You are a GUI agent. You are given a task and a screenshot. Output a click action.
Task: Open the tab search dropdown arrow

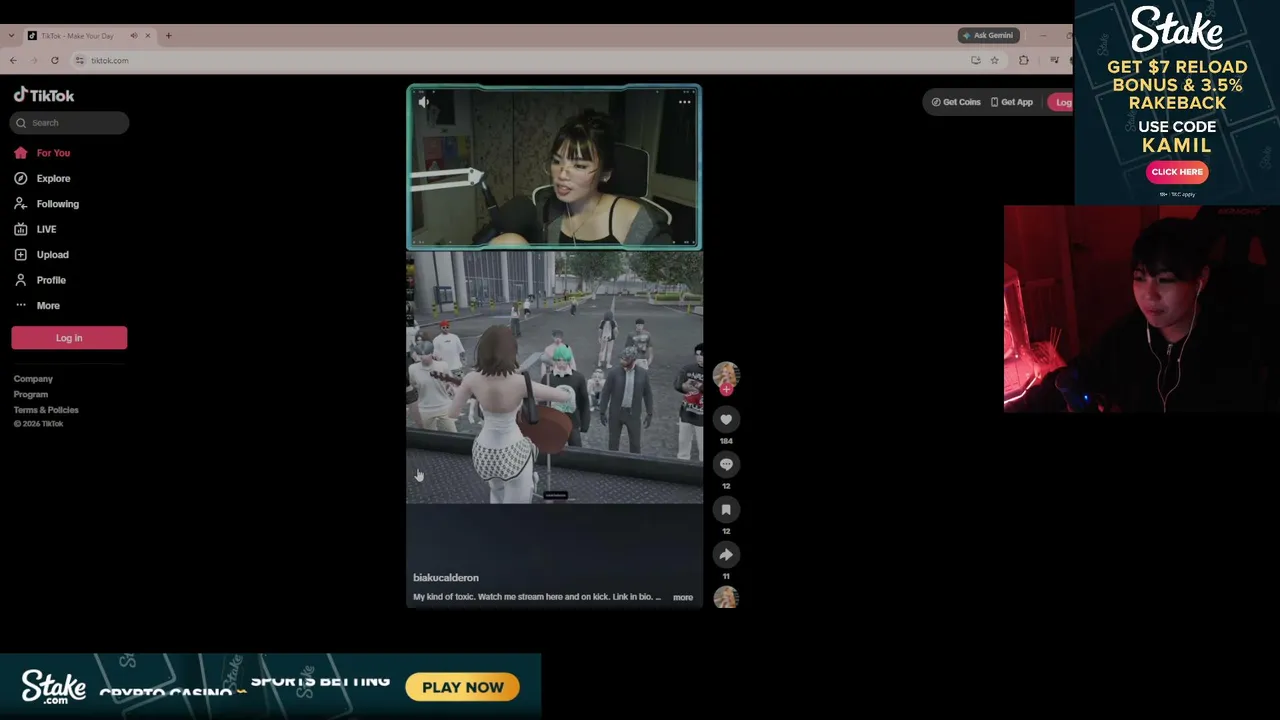pyautogui.click(x=11, y=36)
